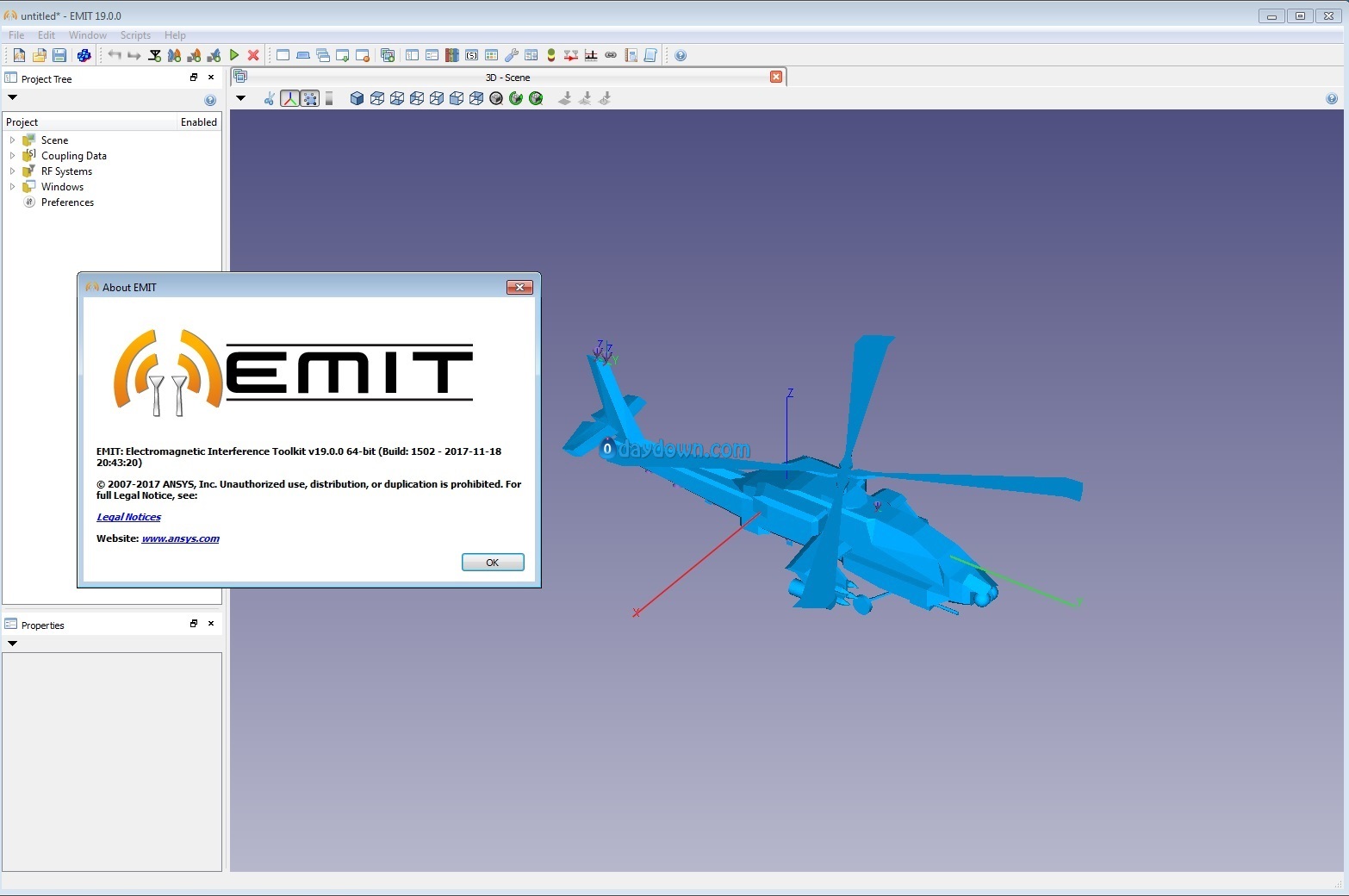Select the 3D - Scene tab
Screen dimensions: 1349x896
tap(508, 78)
